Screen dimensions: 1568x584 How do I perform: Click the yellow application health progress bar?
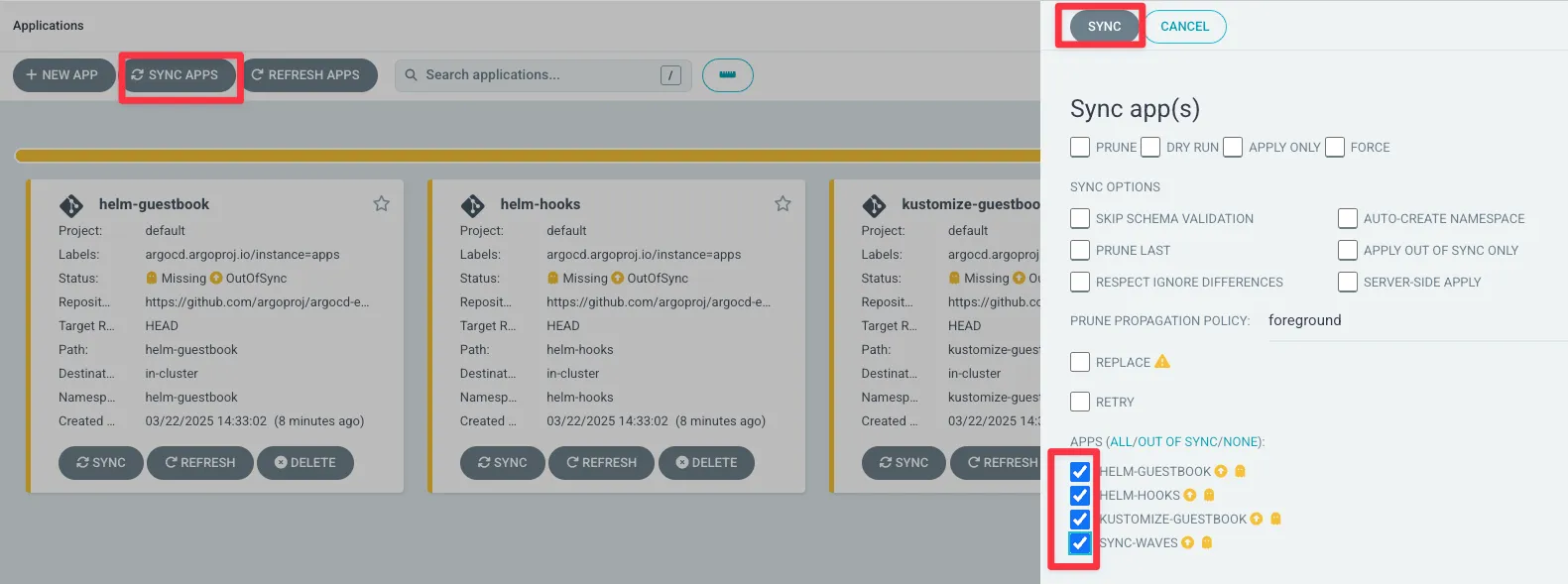tap(528, 156)
